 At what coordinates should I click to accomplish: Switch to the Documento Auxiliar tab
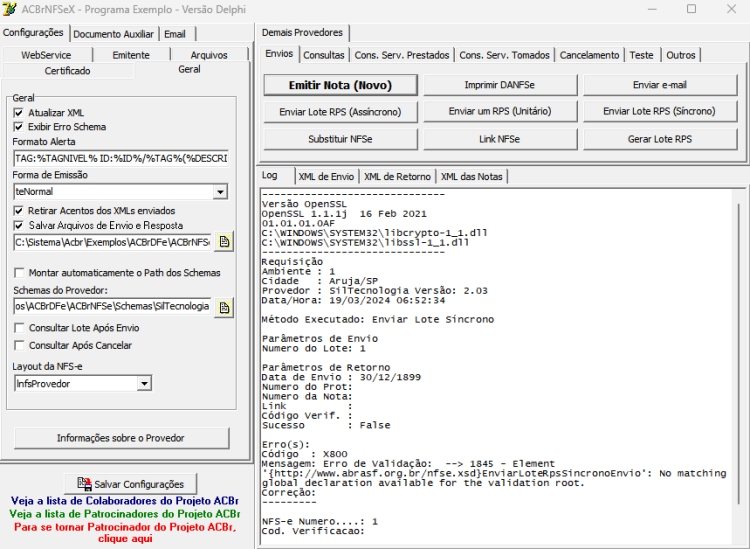pyautogui.click(x=114, y=34)
